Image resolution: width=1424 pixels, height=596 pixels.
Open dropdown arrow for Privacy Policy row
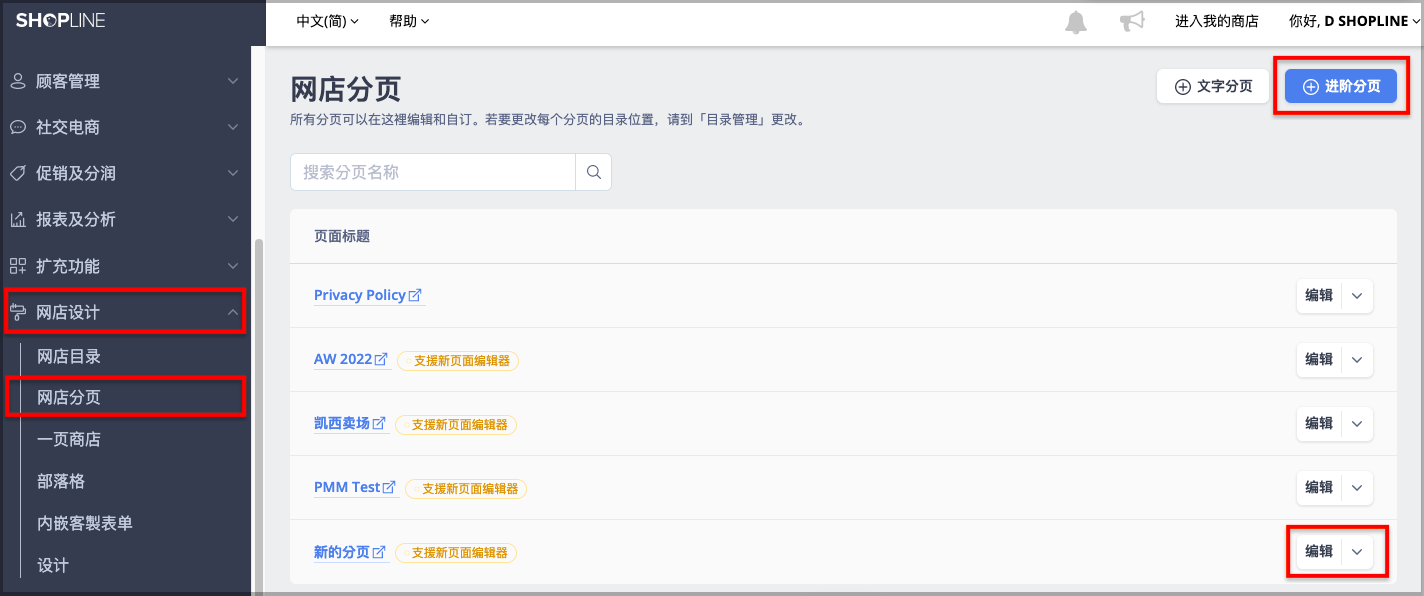[1357, 295]
